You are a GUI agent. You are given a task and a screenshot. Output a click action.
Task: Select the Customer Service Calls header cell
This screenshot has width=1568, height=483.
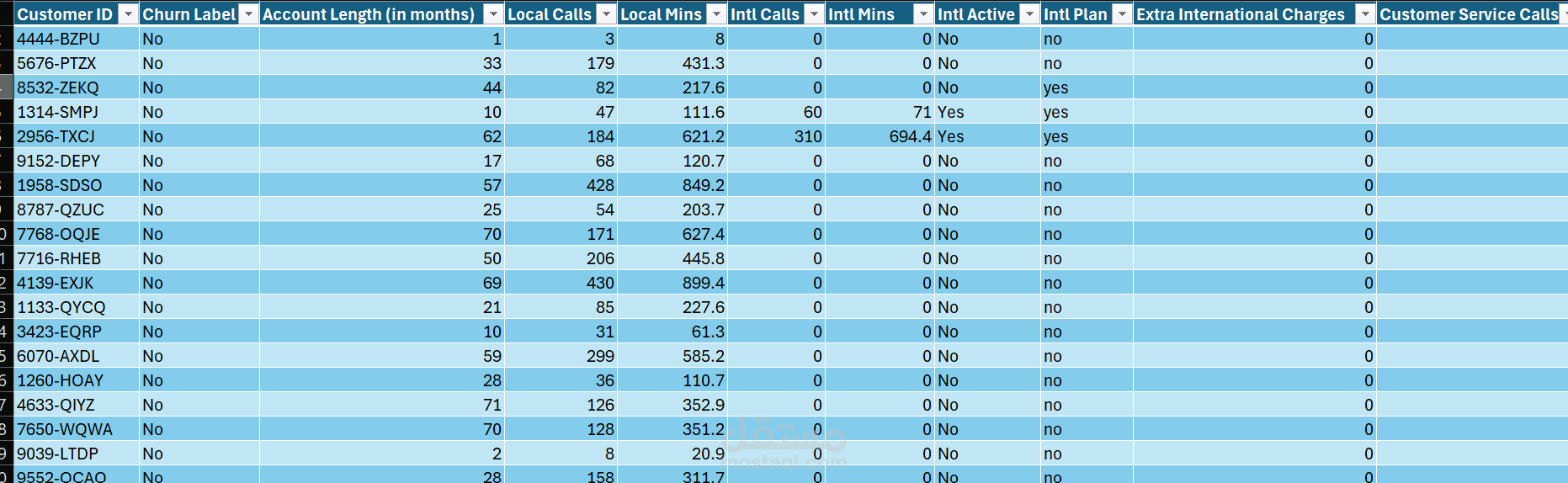(1472, 14)
